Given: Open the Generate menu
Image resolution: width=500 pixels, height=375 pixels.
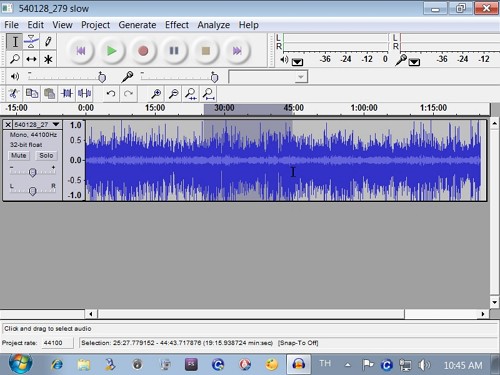Looking at the screenshot, I should [137, 25].
